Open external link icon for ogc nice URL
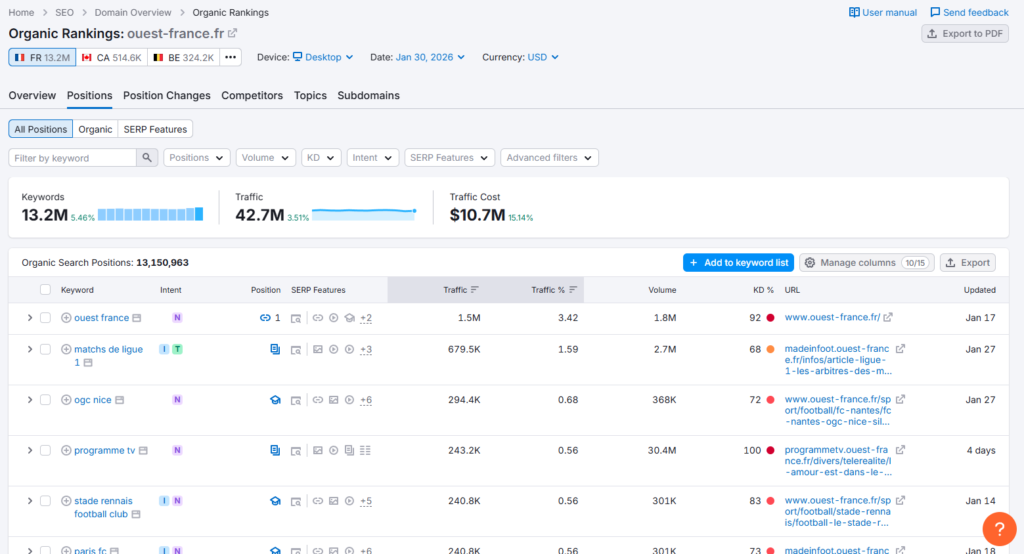Screen dimensions: 1024x554 (900, 399)
